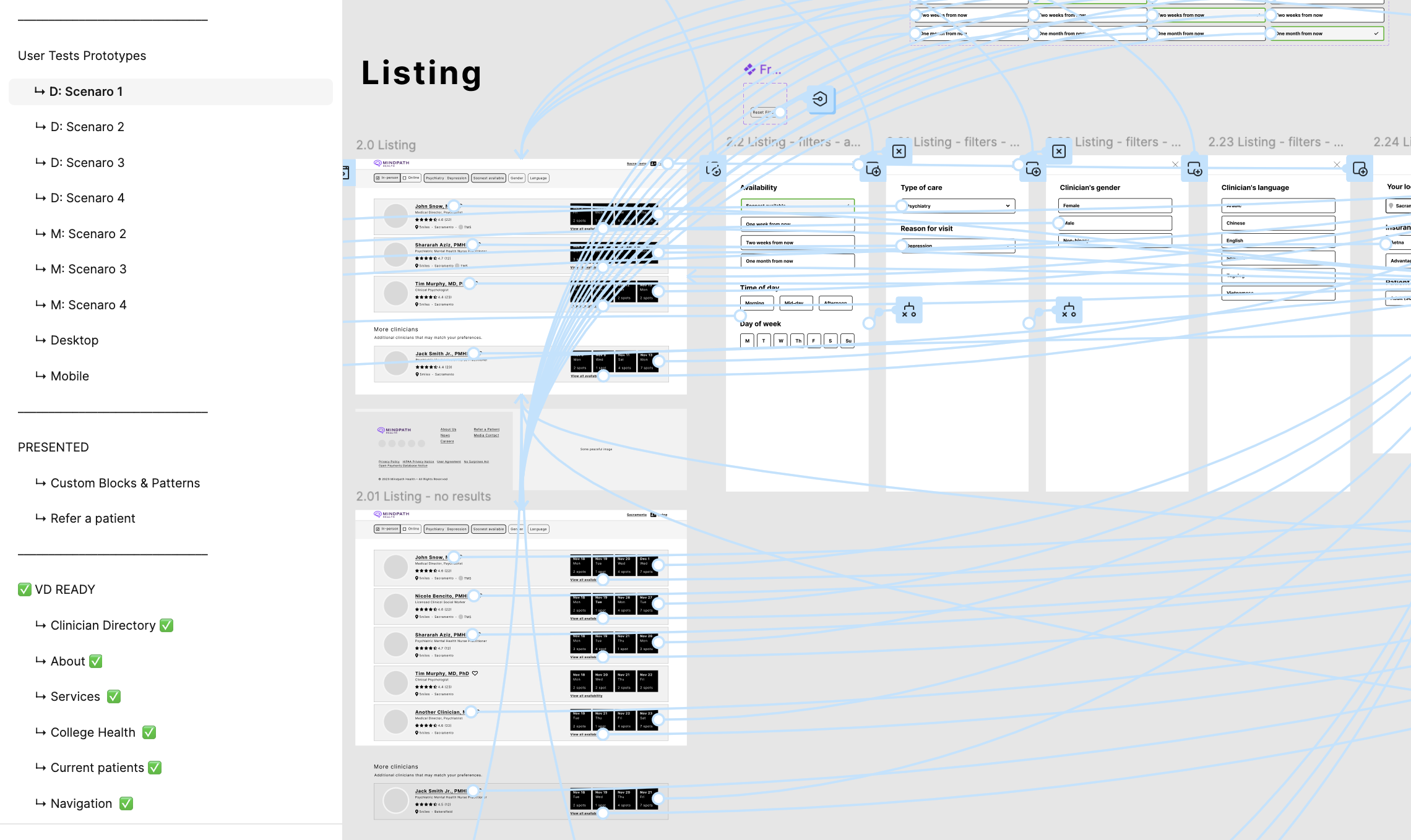Select the 2.23 Listing filters frame title

1275,142
